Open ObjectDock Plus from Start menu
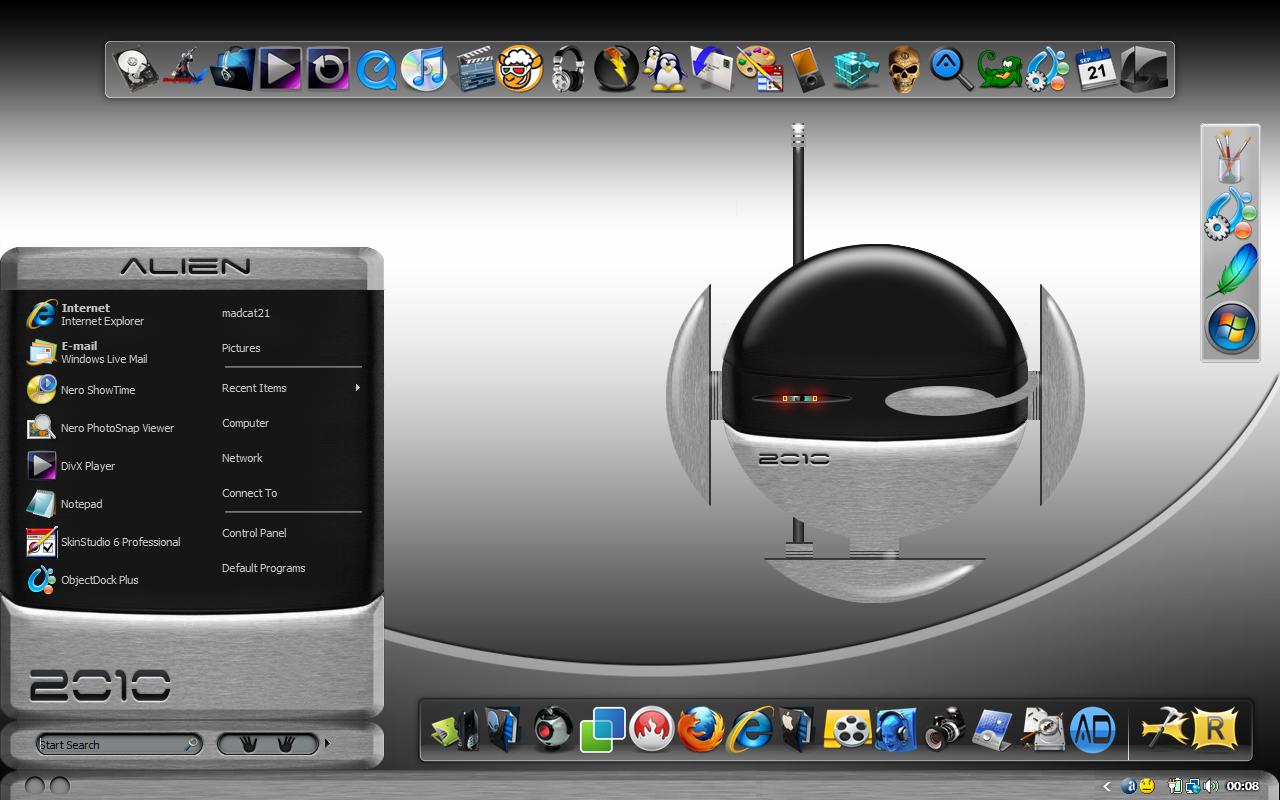Image resolution: width=1280 pixels, height=800 pixels. (84, 580)
